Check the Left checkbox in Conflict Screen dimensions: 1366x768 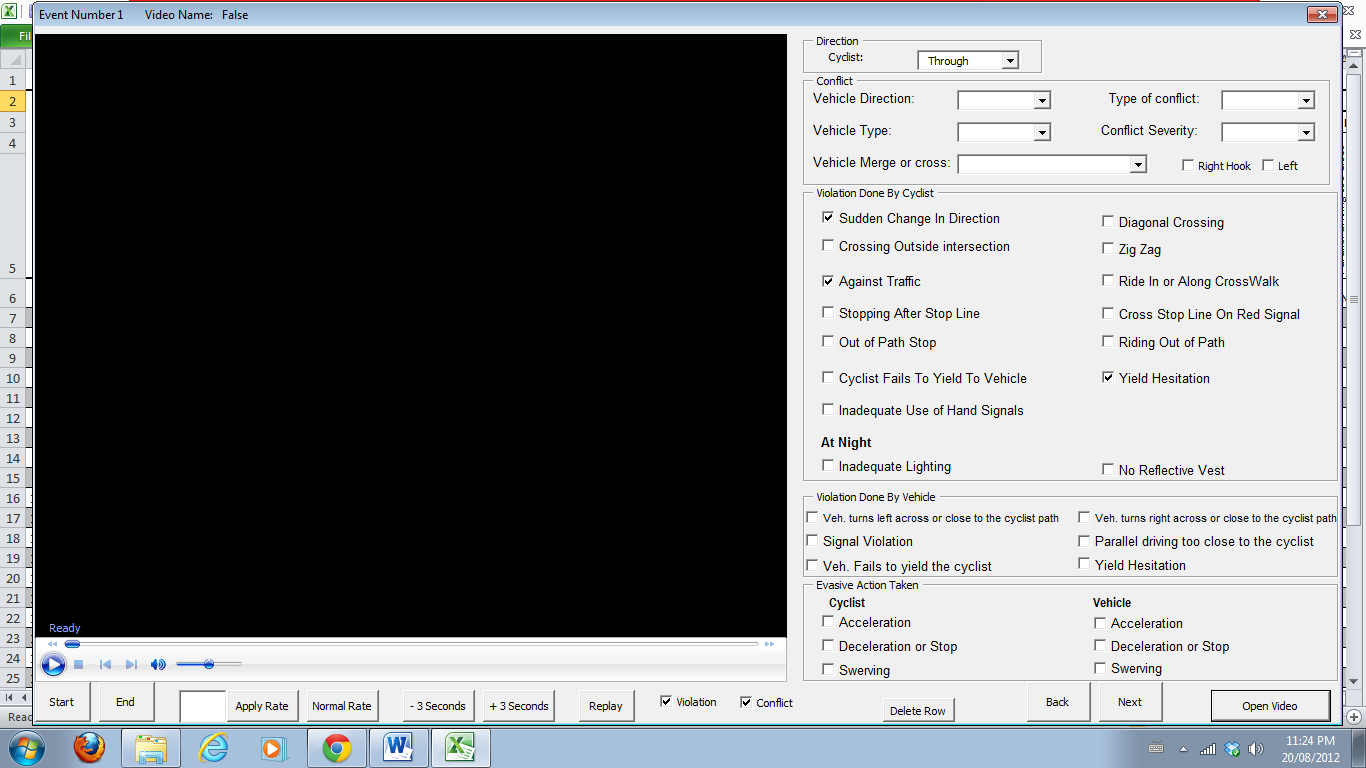pos(1268,165)
